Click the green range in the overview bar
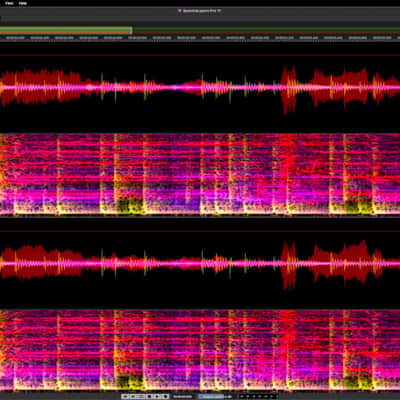The image size is (400, 400). 65,30
